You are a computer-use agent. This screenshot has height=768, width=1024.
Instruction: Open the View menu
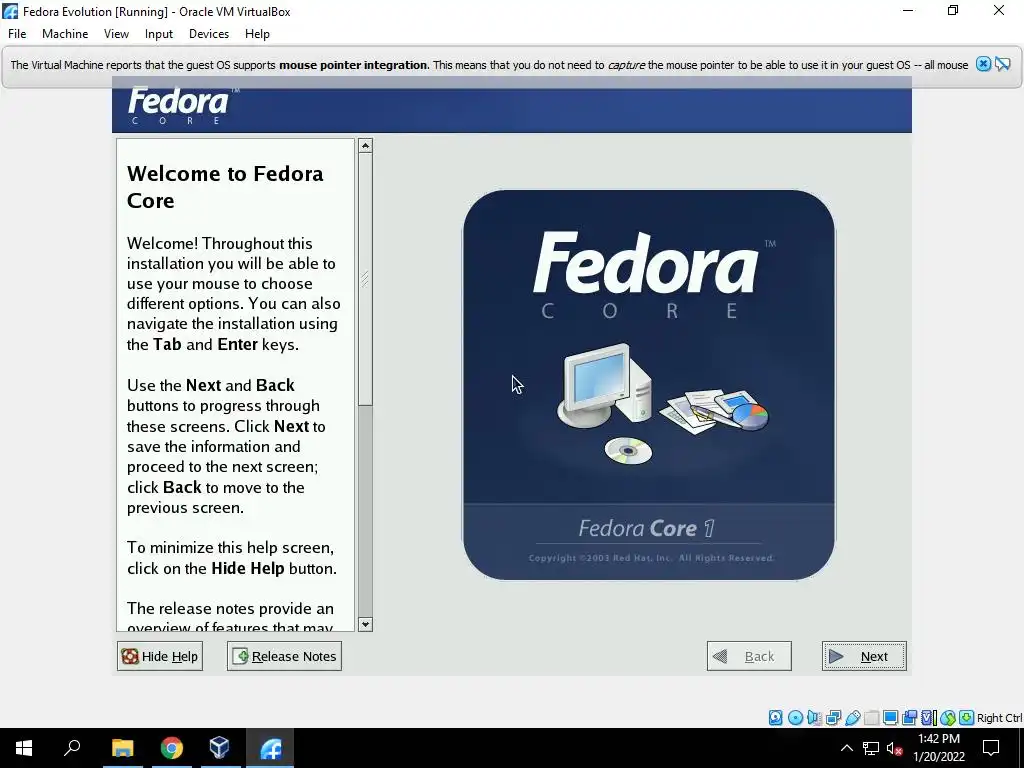pyautogui.click(x=116, y=34)
